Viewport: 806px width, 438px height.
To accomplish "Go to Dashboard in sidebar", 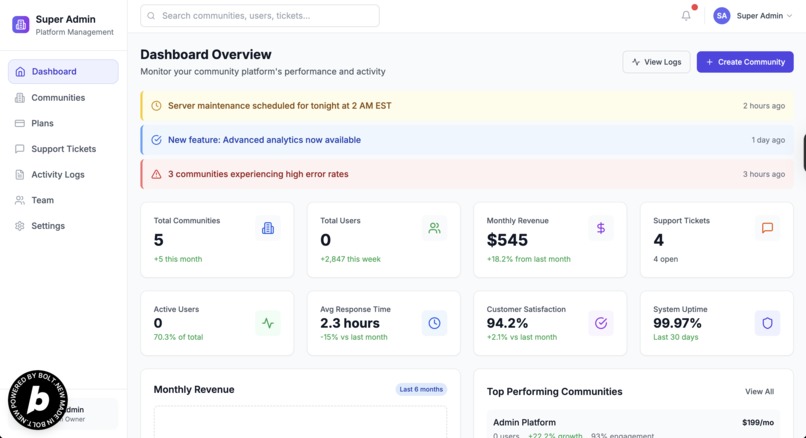I will click(63, 71).
